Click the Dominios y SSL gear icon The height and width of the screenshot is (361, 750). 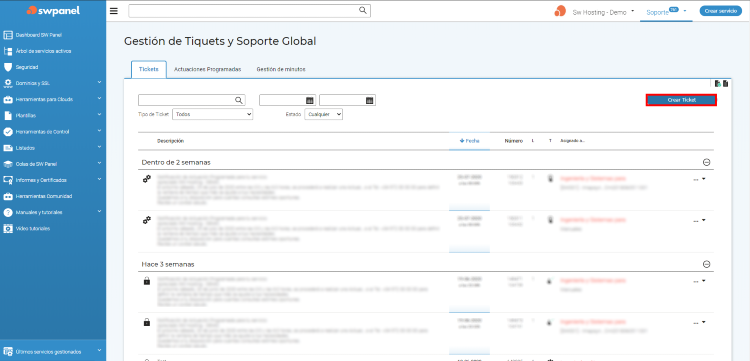[x=8, y=83]
